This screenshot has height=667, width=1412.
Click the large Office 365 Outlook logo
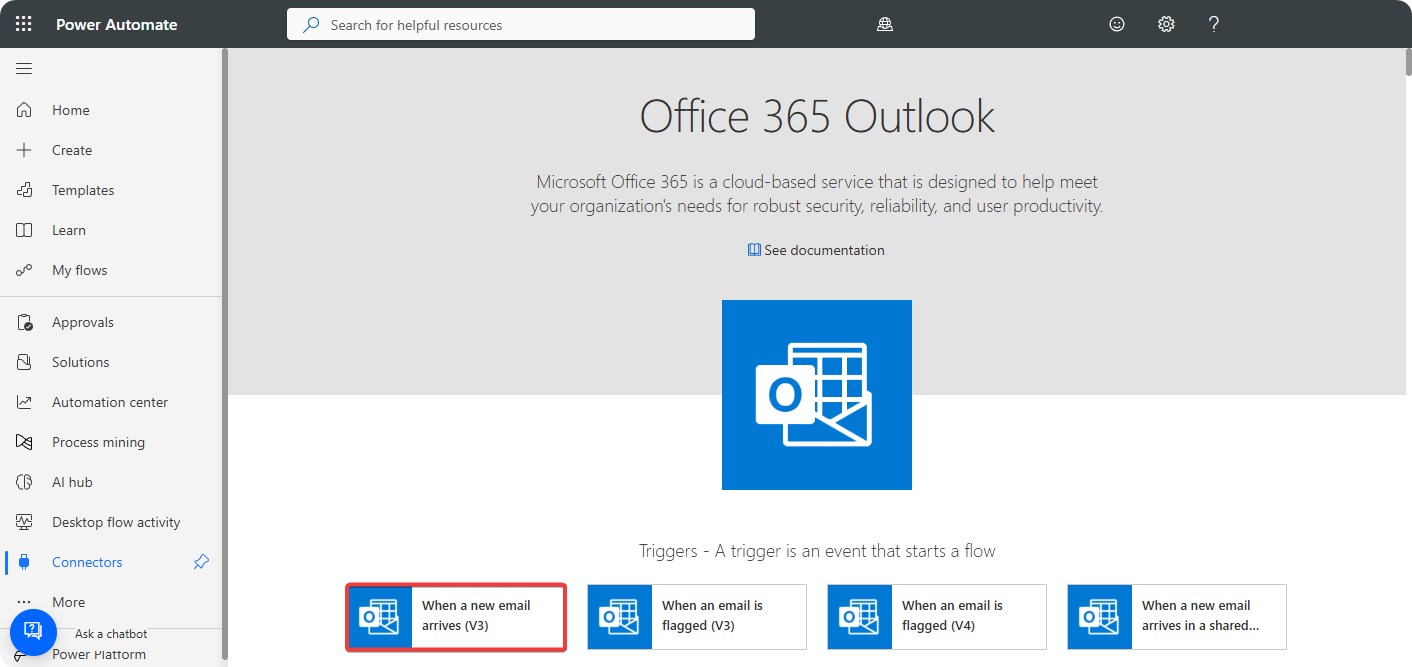816,395
